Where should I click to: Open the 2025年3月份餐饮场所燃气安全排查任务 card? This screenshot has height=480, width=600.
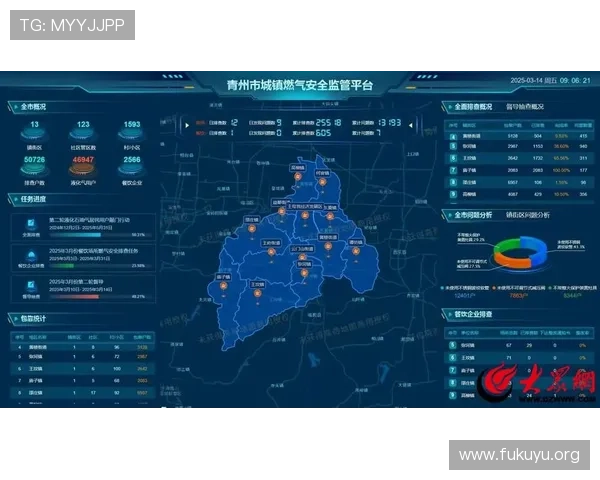click(x=83, y=258)
